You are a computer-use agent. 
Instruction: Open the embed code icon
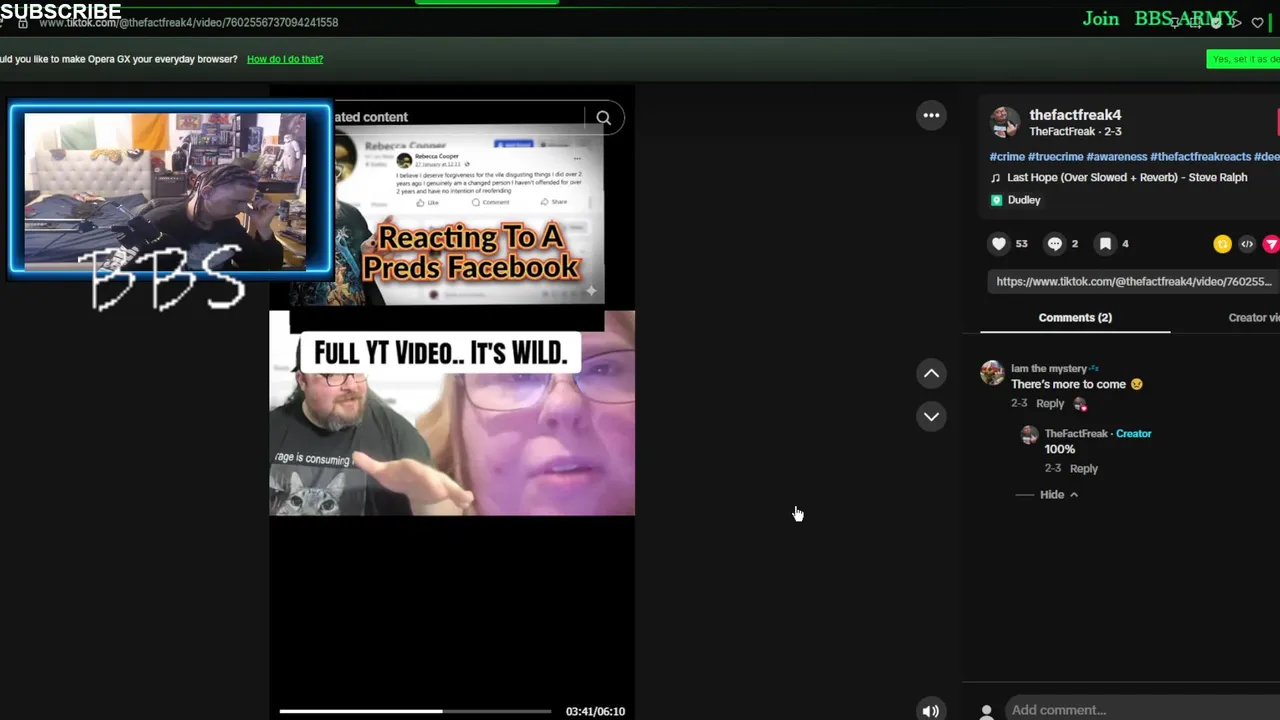[x=1247, y=244]
